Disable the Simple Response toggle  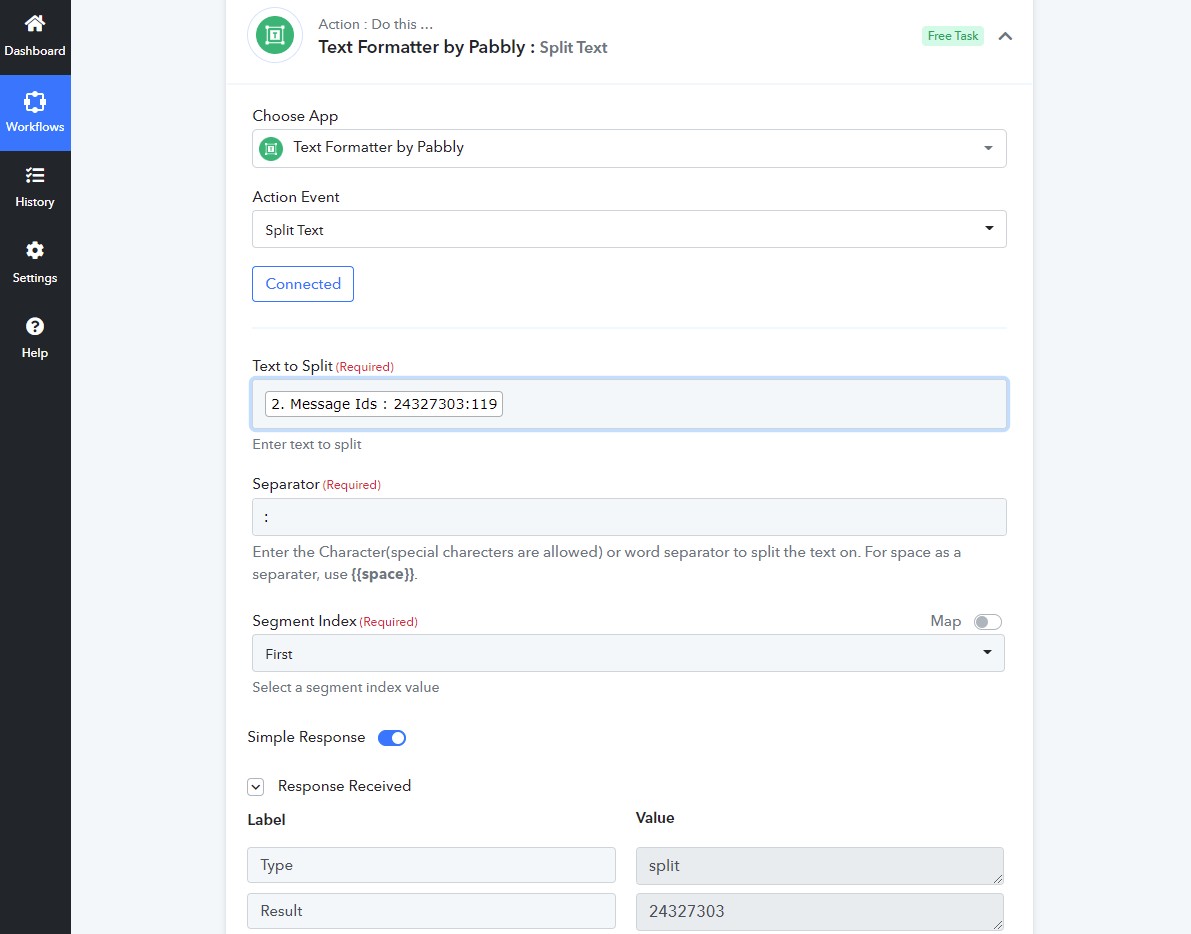pos(392,738)
